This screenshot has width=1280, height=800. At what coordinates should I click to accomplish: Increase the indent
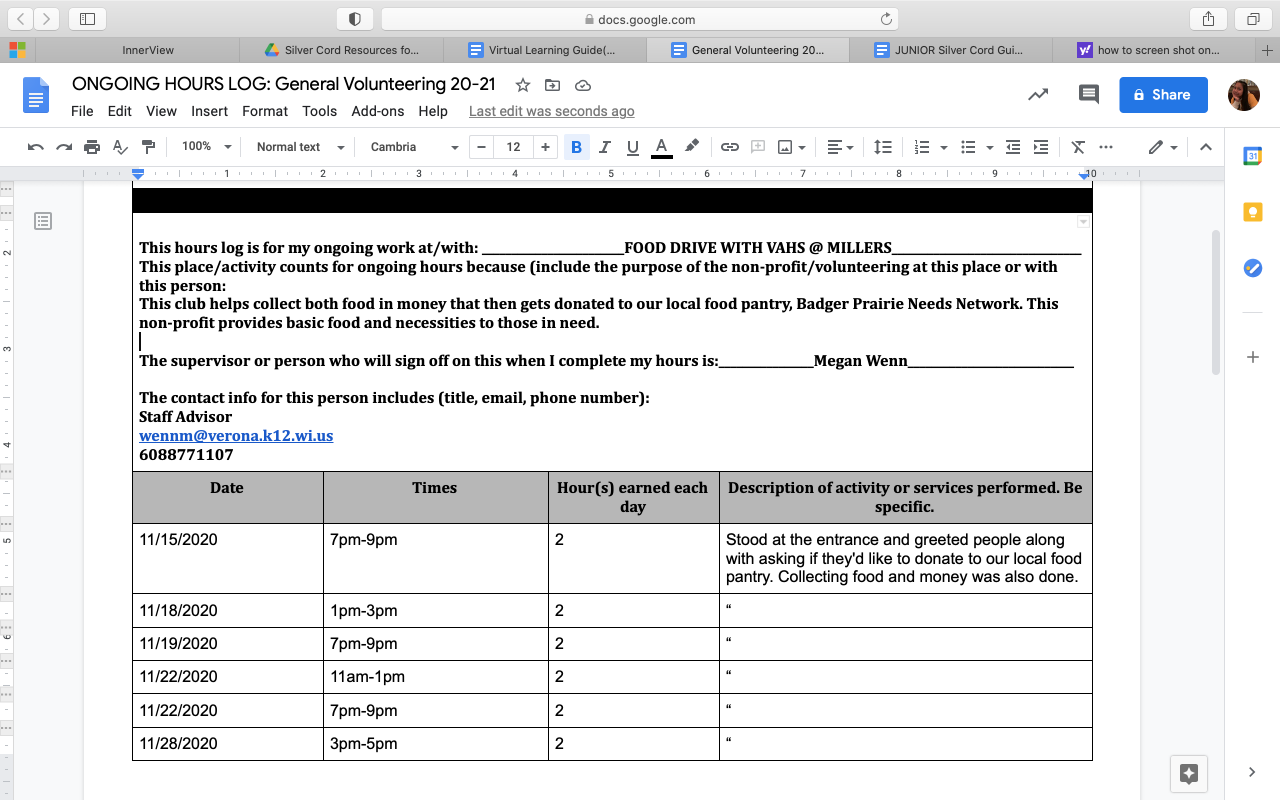point(1041,147)
